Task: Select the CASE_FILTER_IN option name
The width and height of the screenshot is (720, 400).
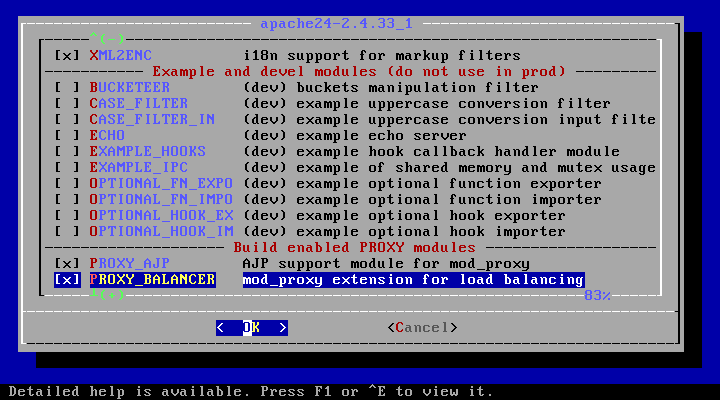Action: (x=152, y=119)
